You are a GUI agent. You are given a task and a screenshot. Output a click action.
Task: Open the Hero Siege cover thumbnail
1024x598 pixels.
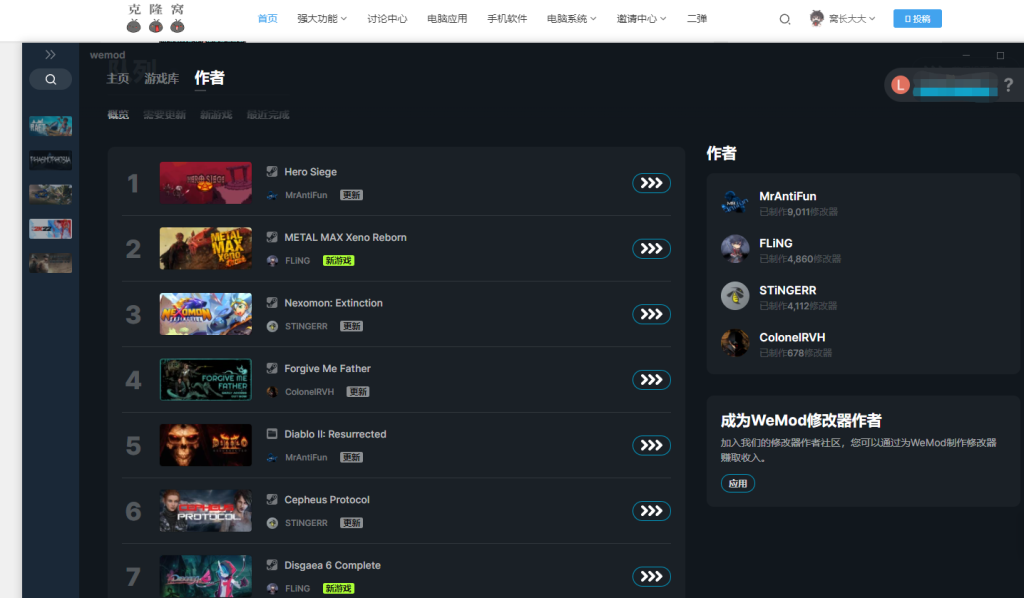pyautogui.click(x=206, y=183)
